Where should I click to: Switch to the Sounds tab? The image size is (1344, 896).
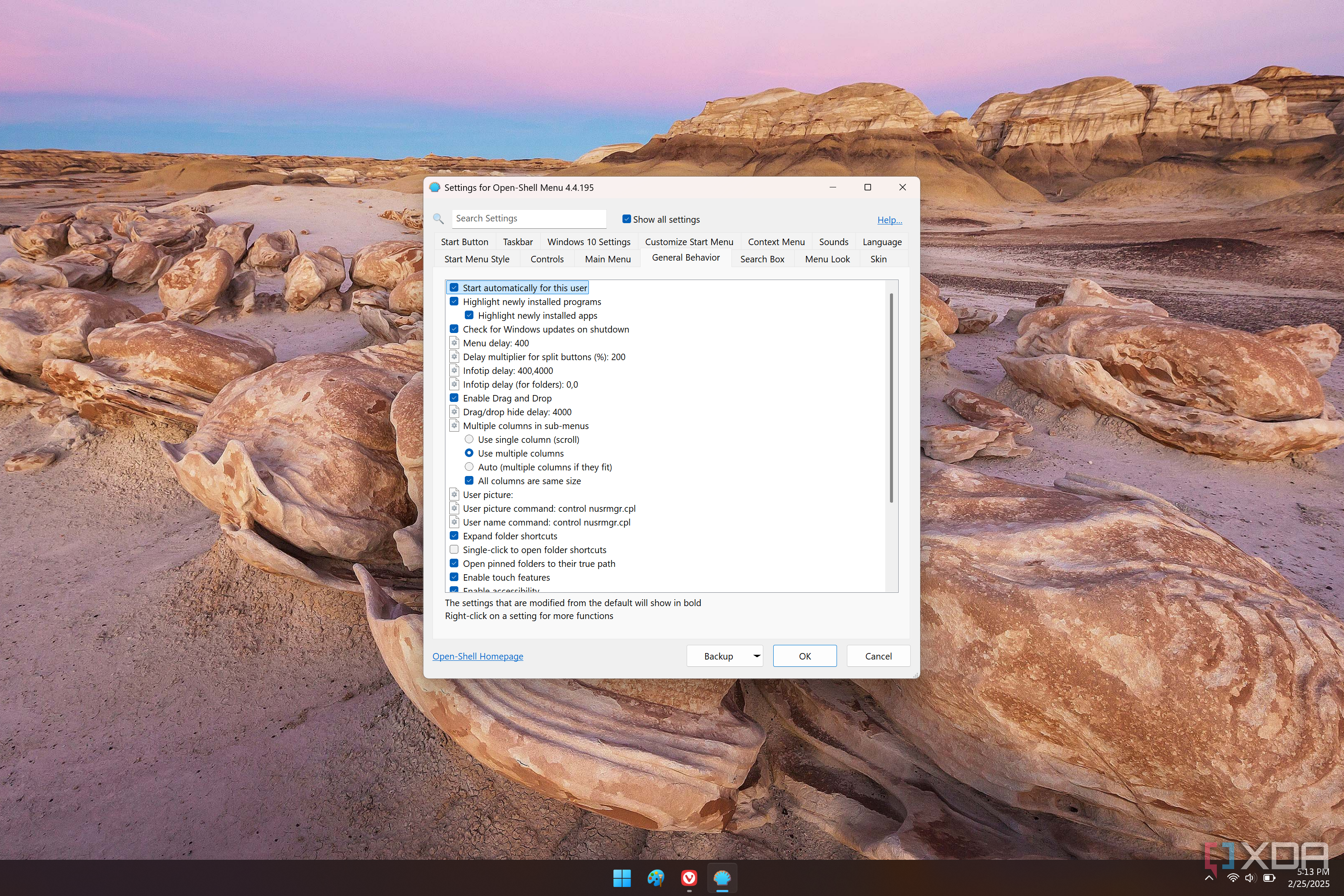point(834,242)
